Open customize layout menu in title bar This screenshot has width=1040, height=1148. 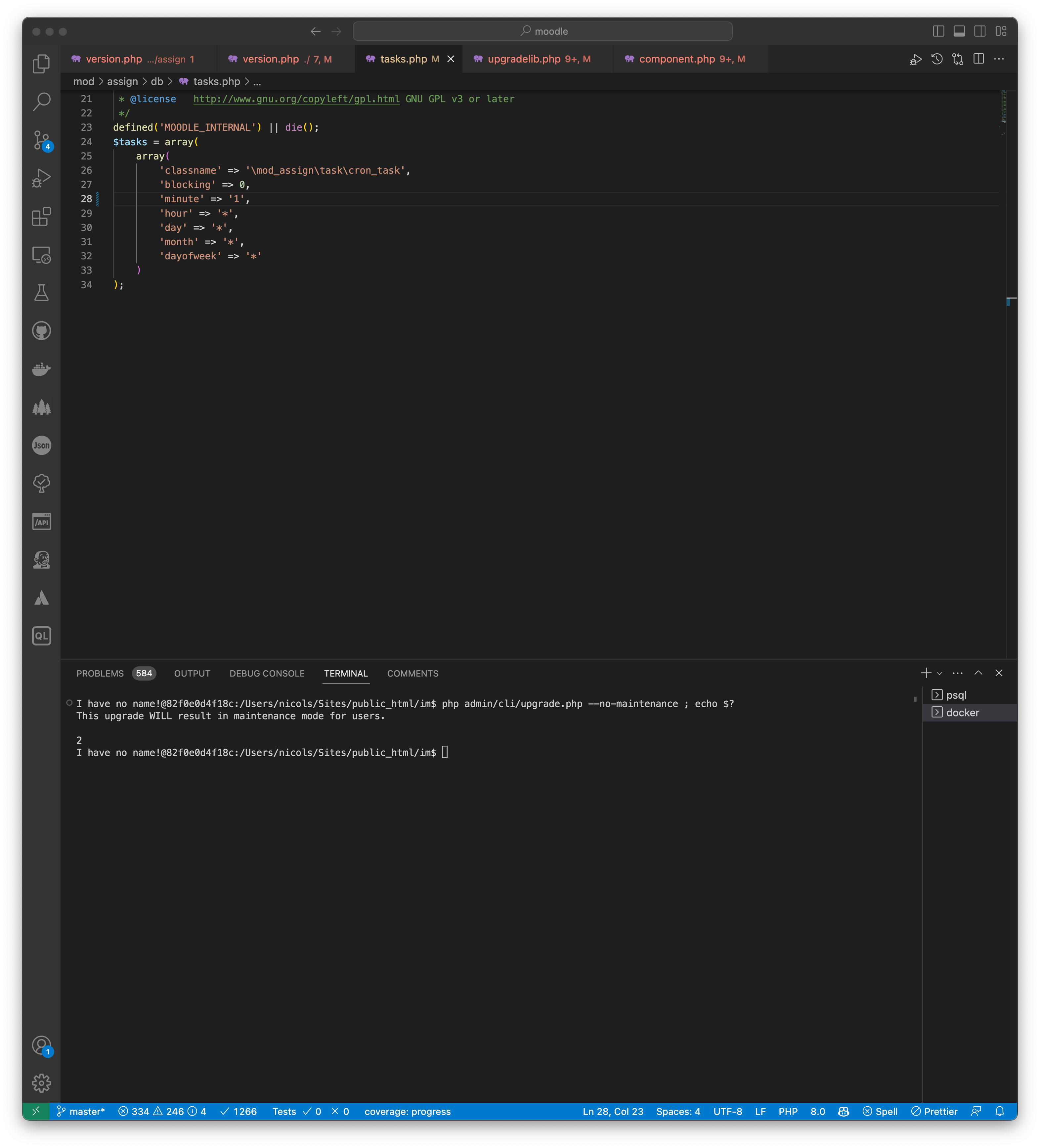1001,31
